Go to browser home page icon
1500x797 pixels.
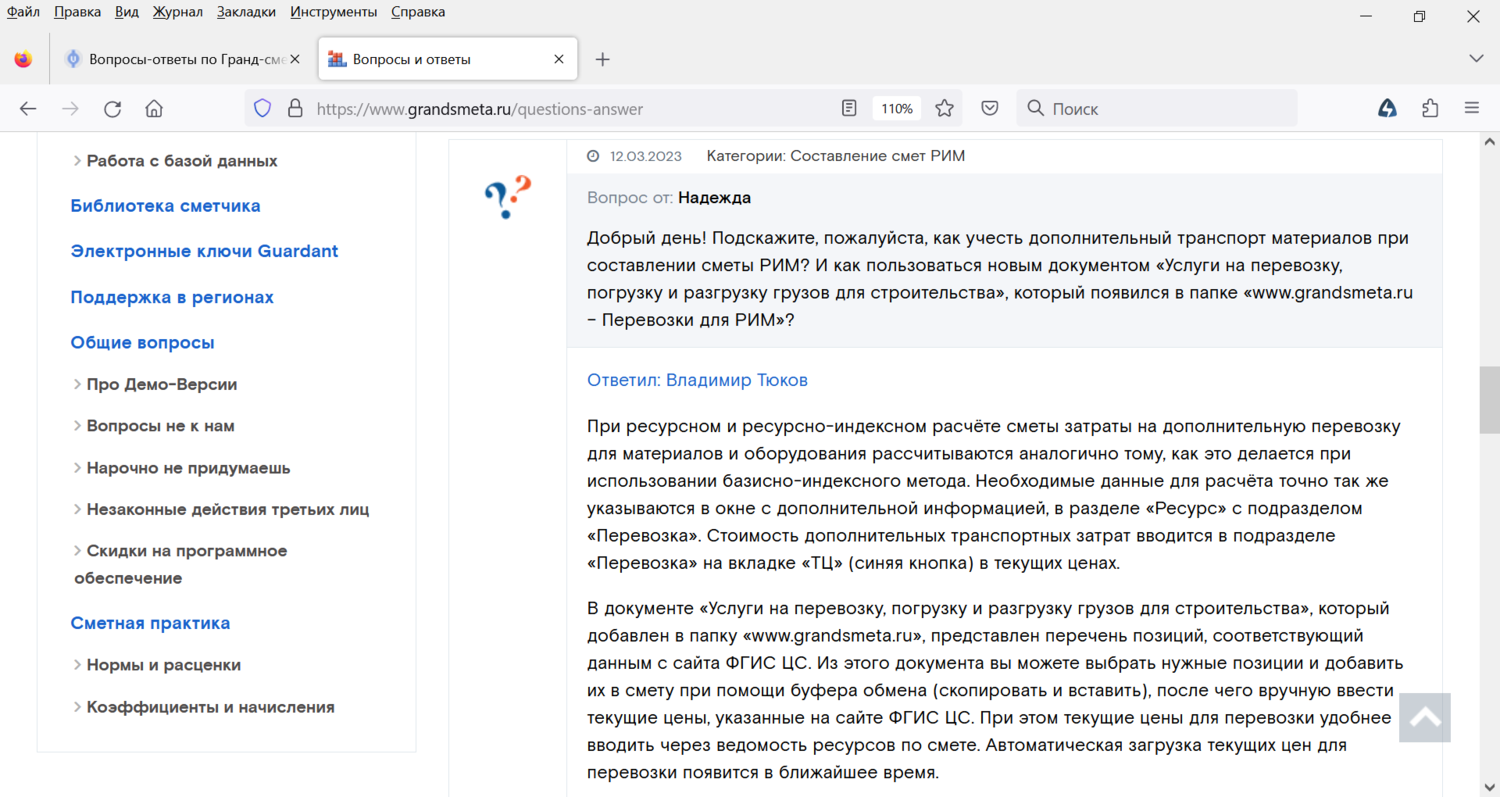(154, 109)
